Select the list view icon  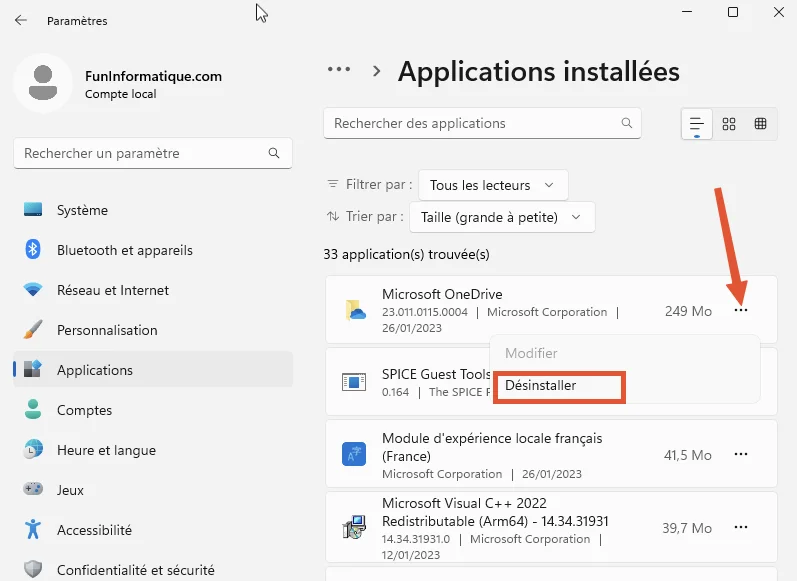click(697, 124)
